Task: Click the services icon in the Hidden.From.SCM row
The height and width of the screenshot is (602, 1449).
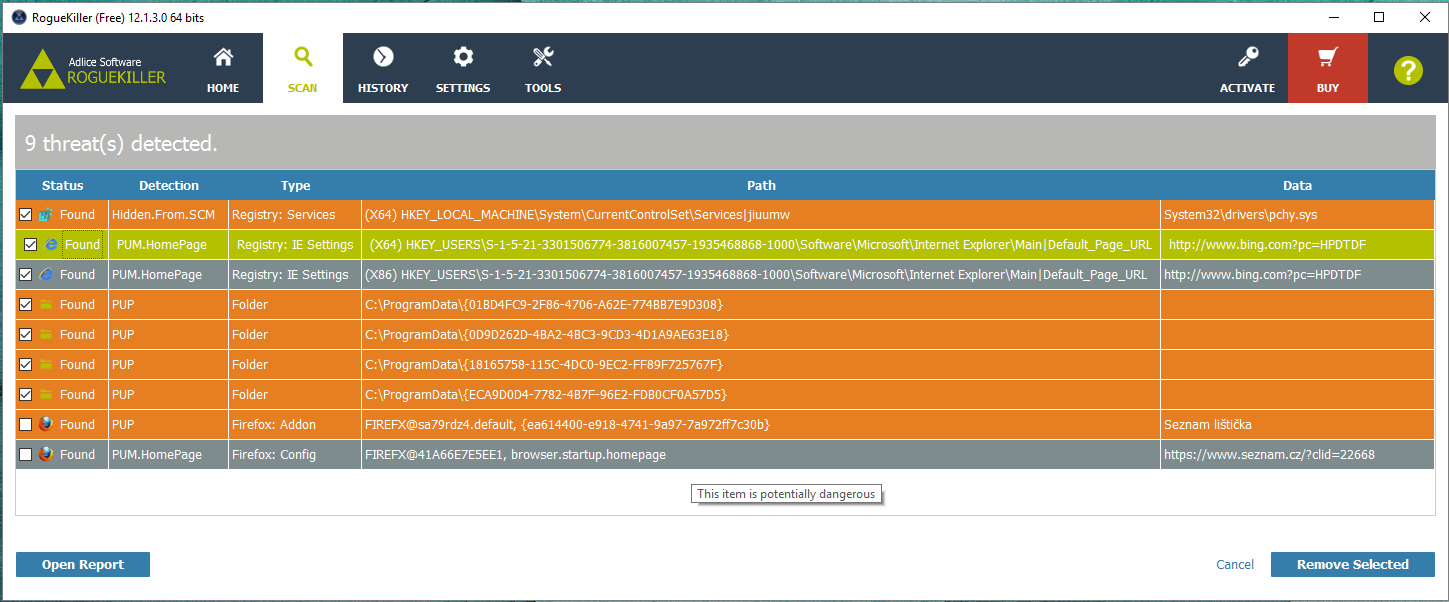Action: click(45, 215)
